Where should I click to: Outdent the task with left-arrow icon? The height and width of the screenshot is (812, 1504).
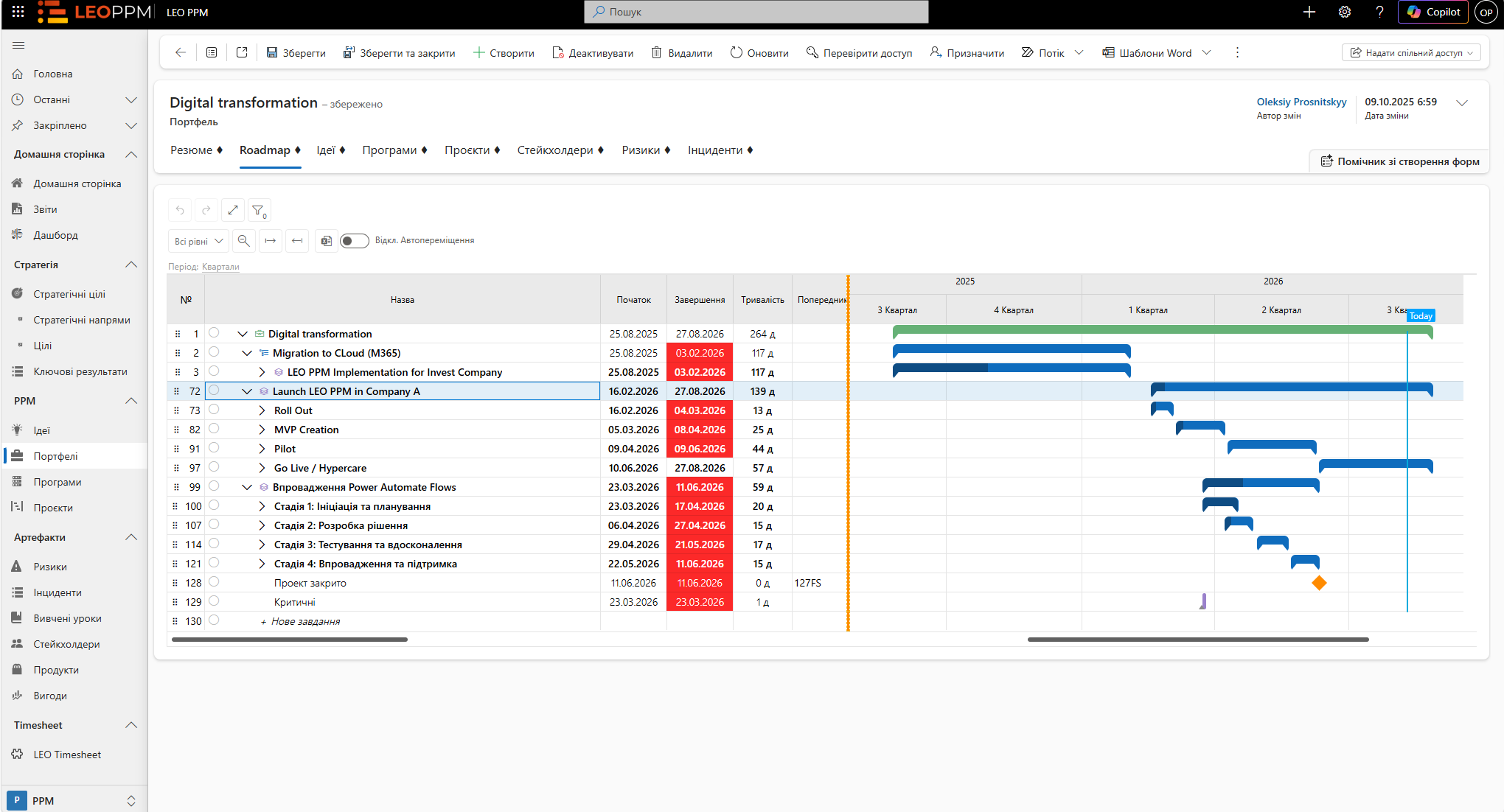point(297,241)
